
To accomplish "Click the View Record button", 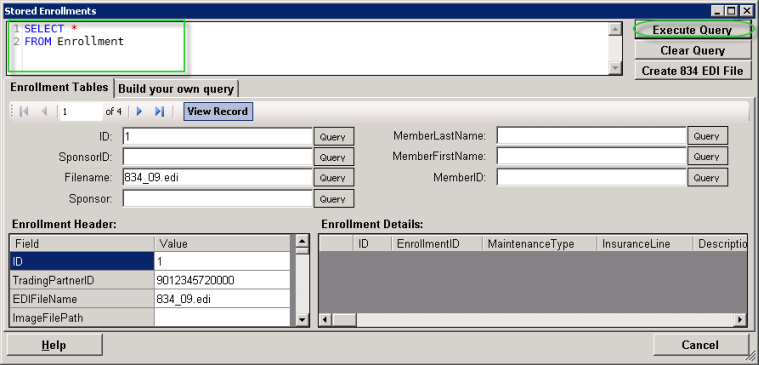I will tap(218, 111).
